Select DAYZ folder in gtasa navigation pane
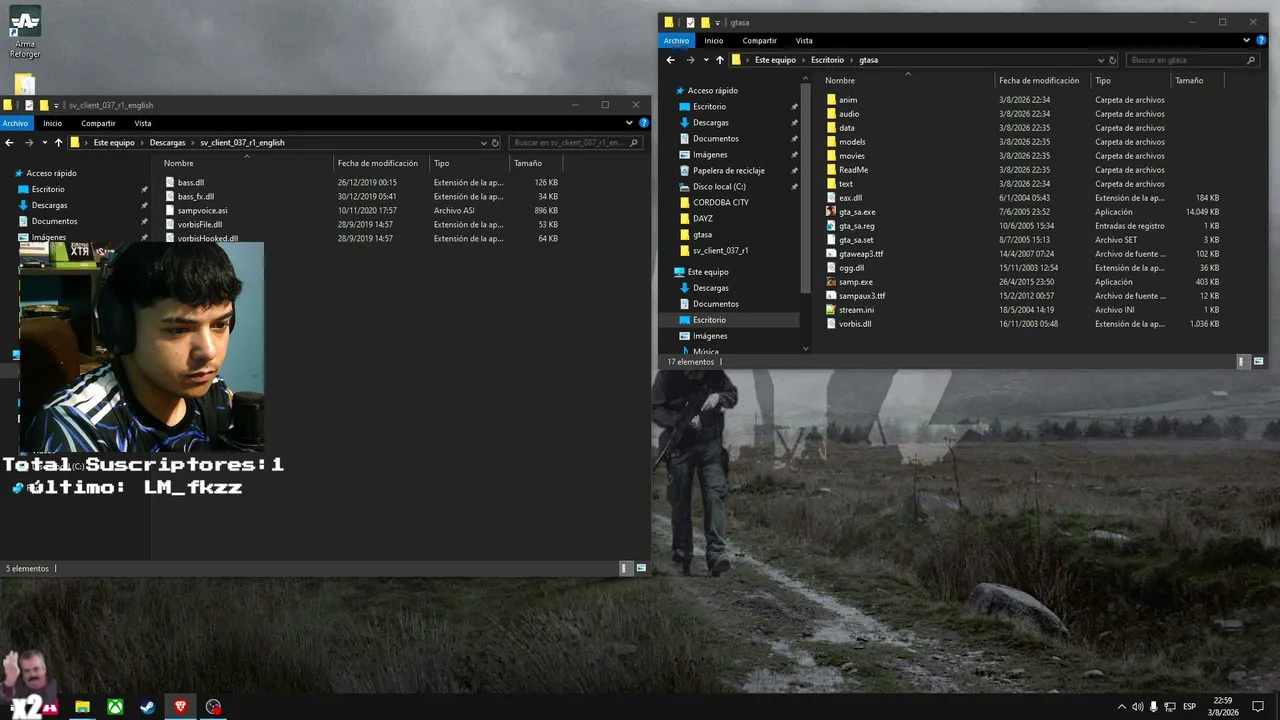The height and width of the screenshot is (720, 1280). click(x=702, y=219)
